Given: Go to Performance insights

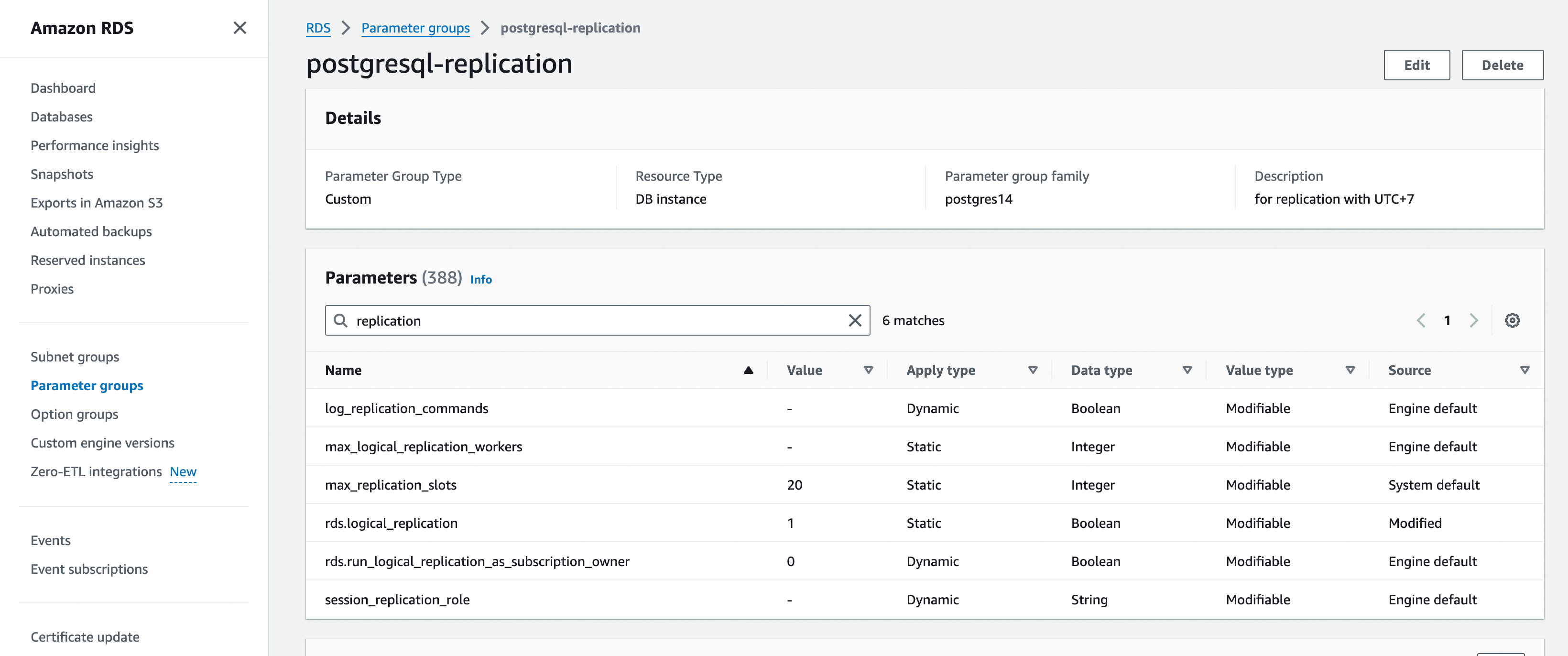Looking at the screenshot, I should coord(94,145).
